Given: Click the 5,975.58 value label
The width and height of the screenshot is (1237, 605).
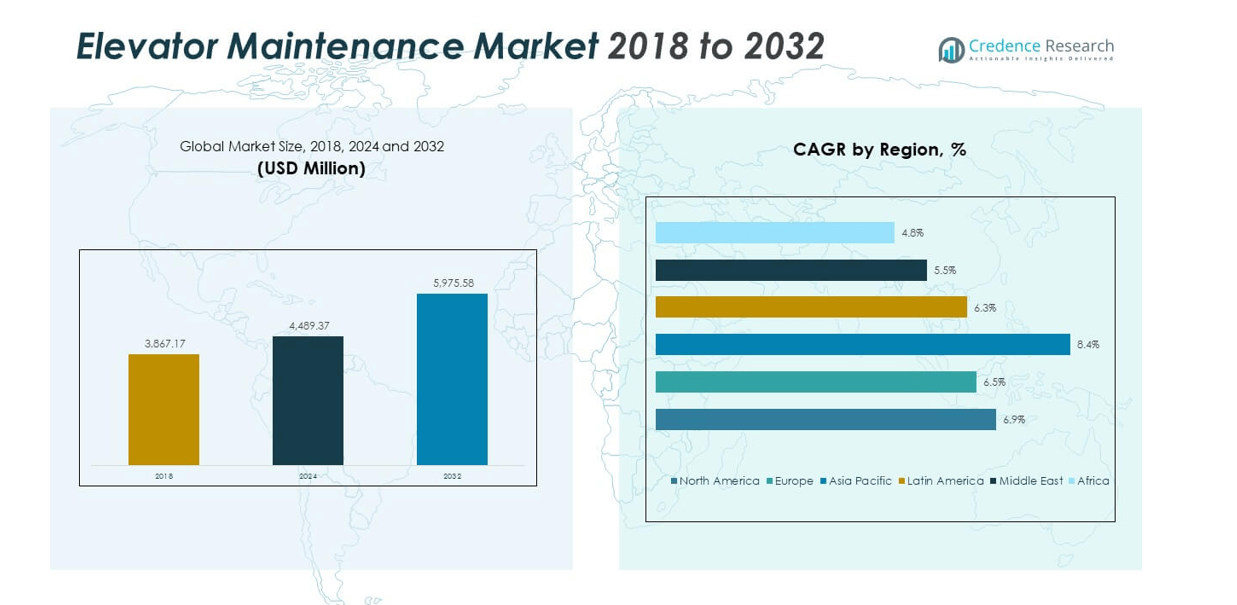Looking at the screenshot, I should click(452, 283).
